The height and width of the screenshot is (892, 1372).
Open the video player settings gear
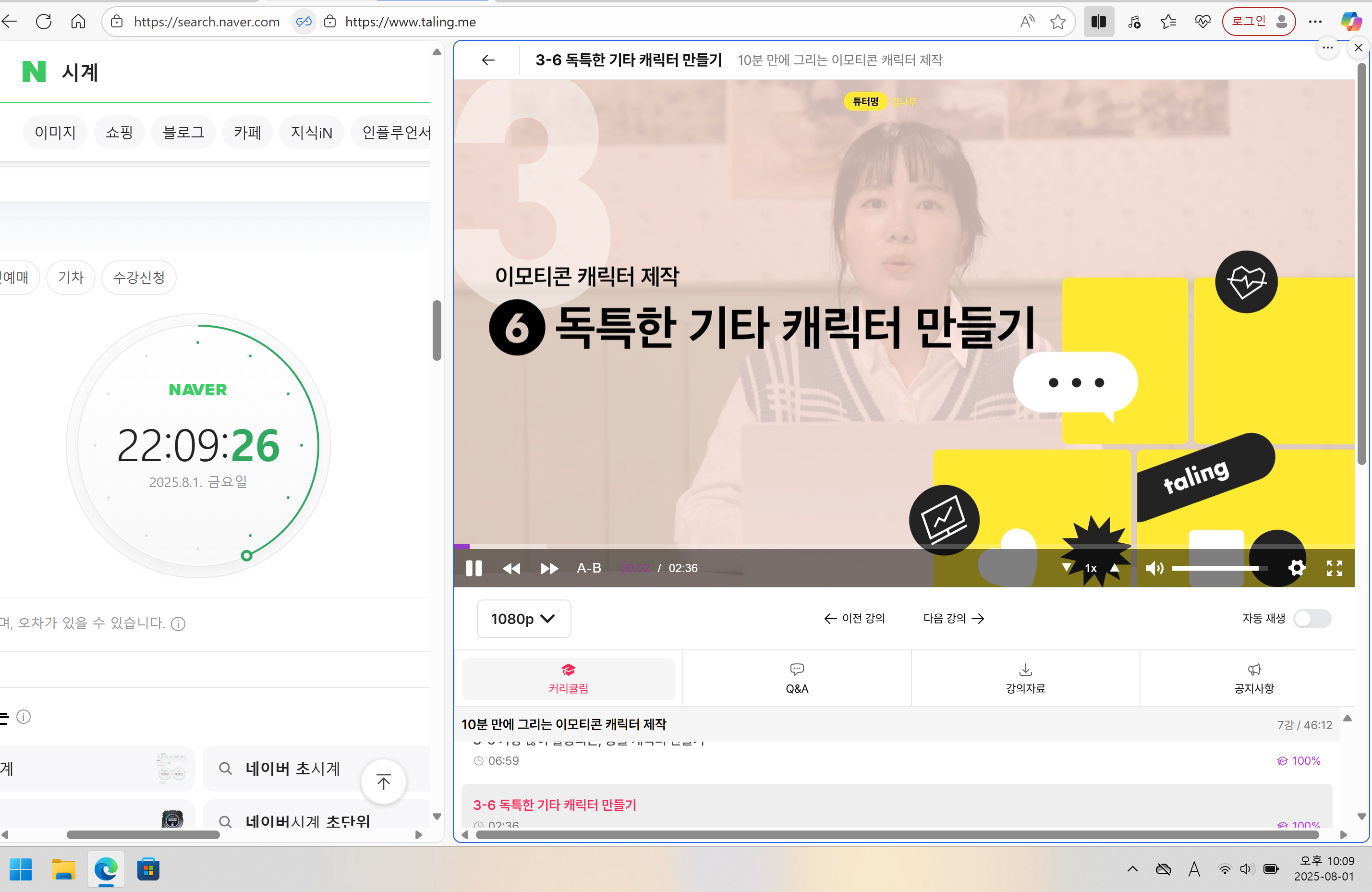point(1297,568)
